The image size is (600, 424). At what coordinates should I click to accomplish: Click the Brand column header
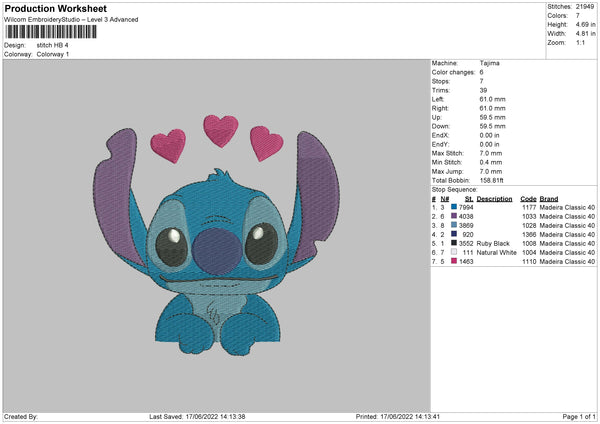[549, 198]
